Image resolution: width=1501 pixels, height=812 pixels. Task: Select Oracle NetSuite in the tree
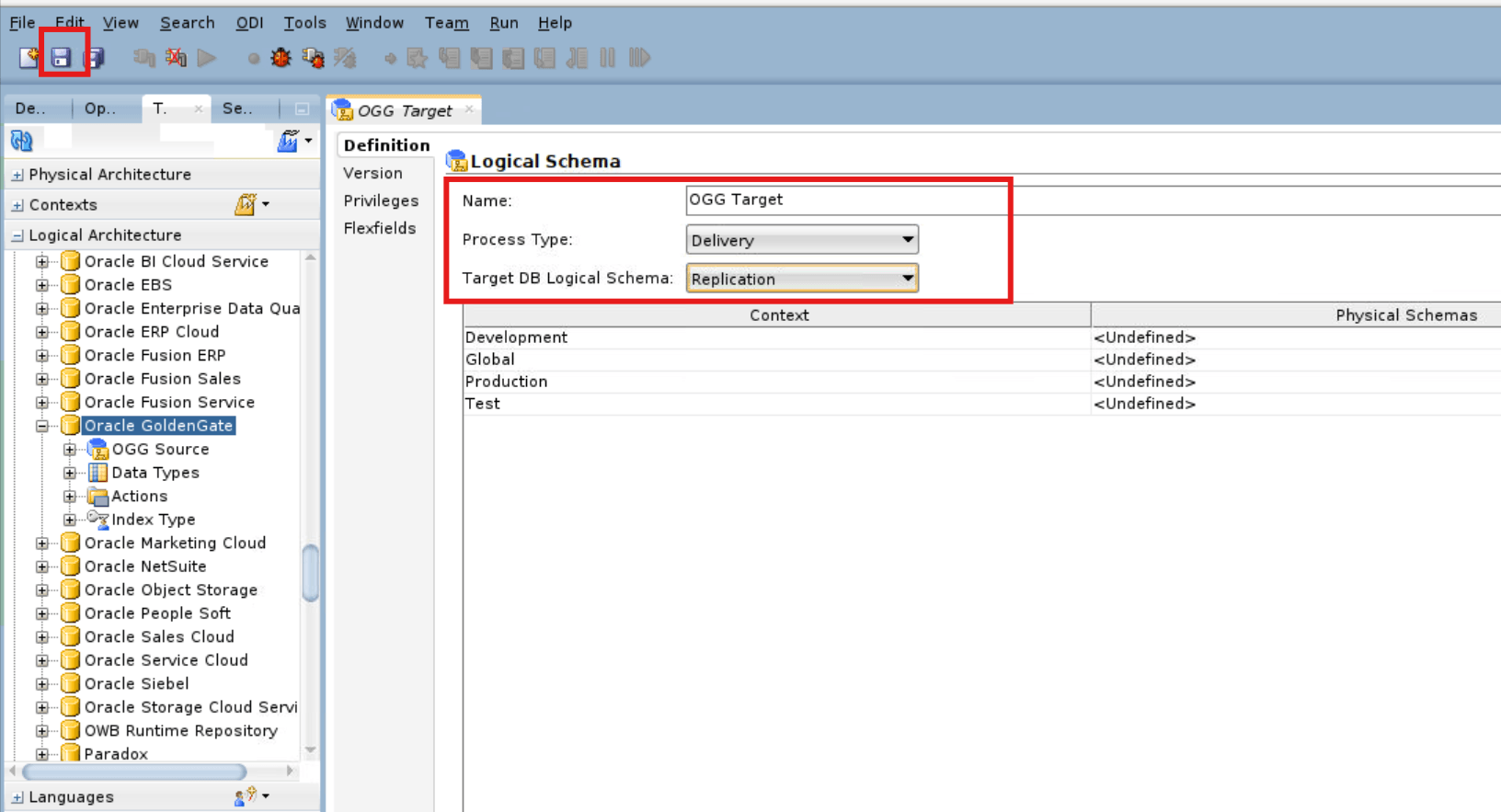[145, 566]
